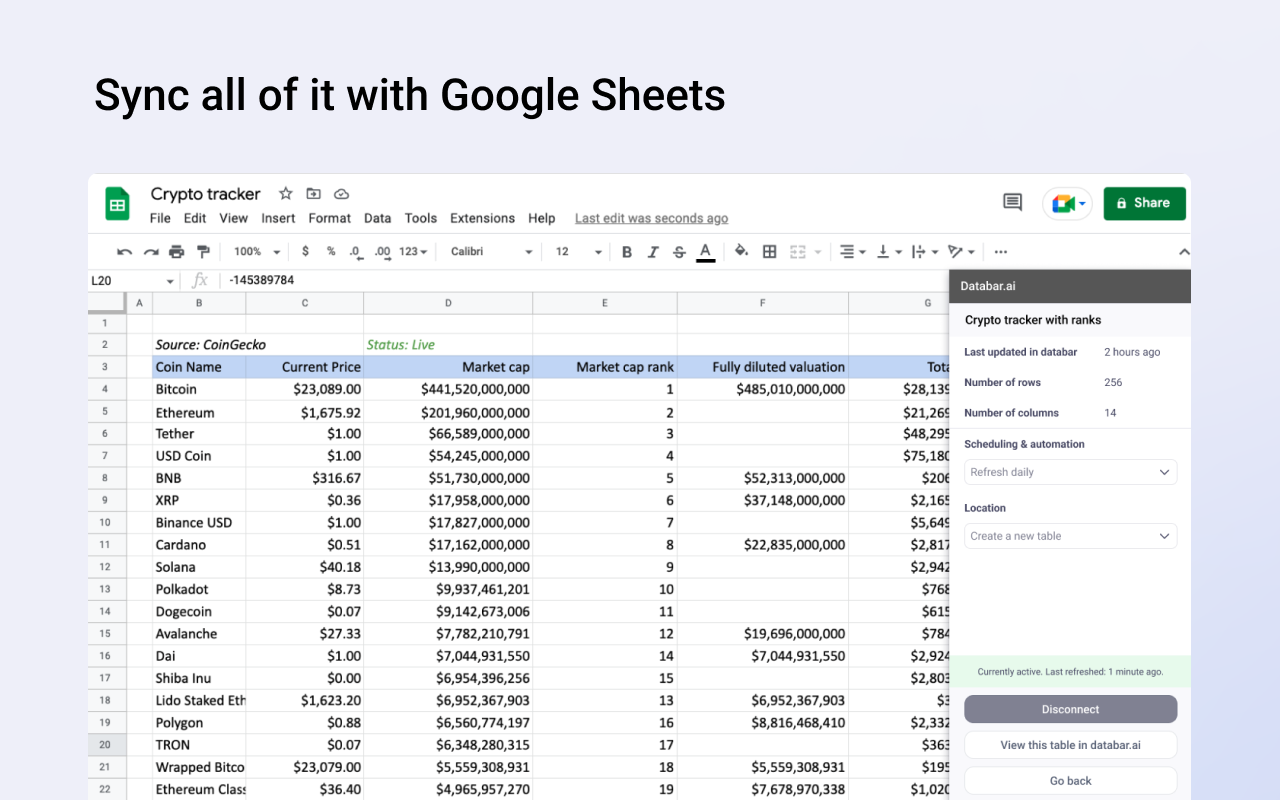Open the text rotation dropdown
Image resolution: width=1280 pixels, height=800 pixels.
coord(961,252)
